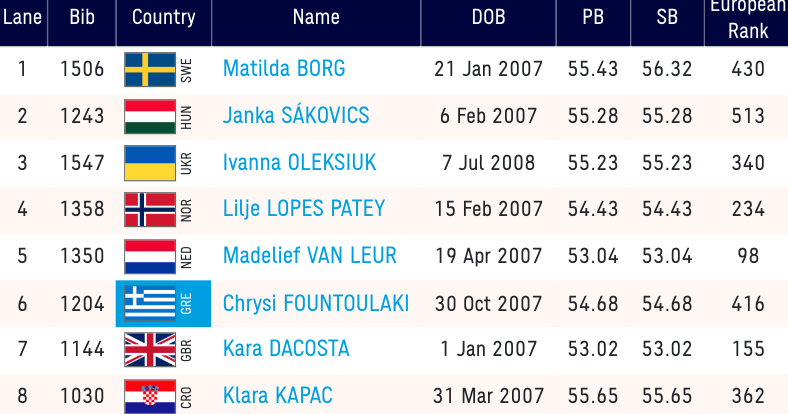Open Klara KAPAC athlete profile

[278, 396]
